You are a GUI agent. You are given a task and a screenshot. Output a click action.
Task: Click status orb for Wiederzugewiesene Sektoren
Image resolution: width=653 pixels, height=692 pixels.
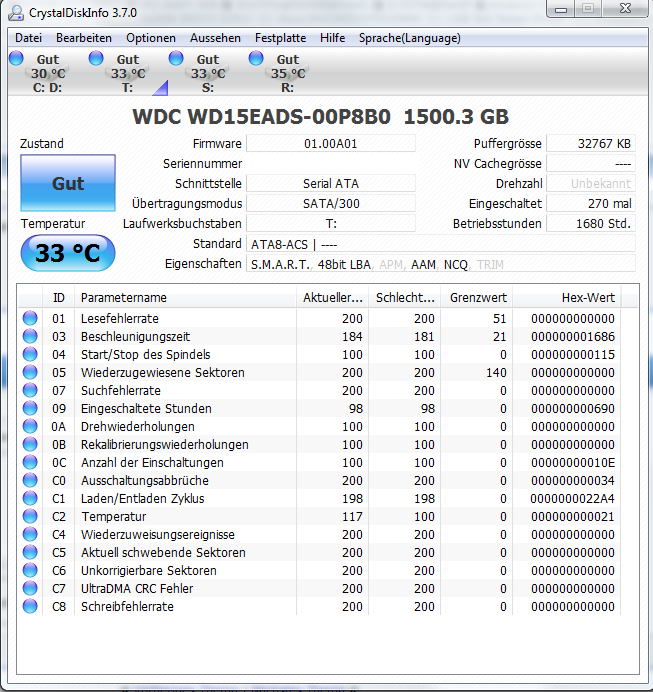pos(30,372)
